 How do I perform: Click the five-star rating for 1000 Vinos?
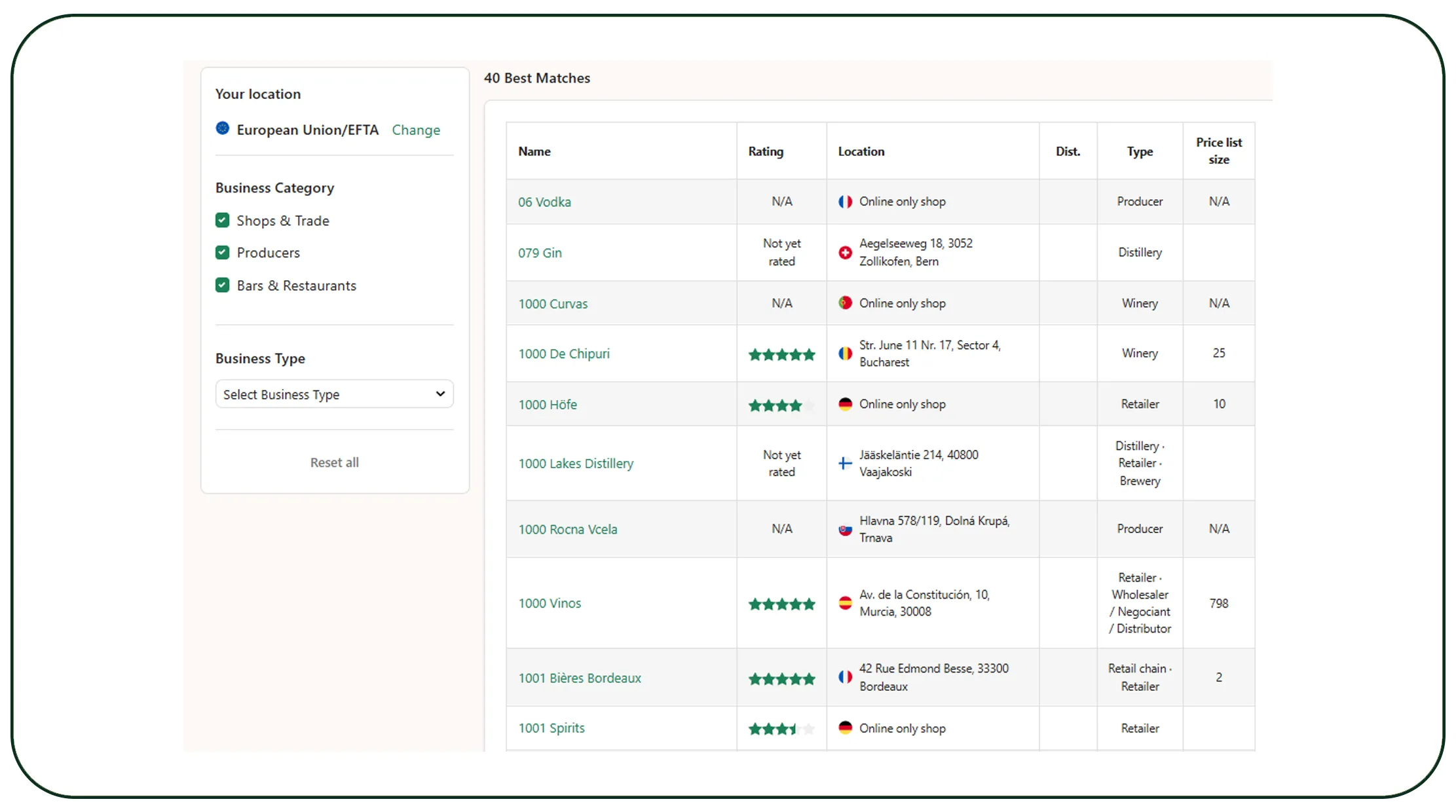(x=782, y=604)
